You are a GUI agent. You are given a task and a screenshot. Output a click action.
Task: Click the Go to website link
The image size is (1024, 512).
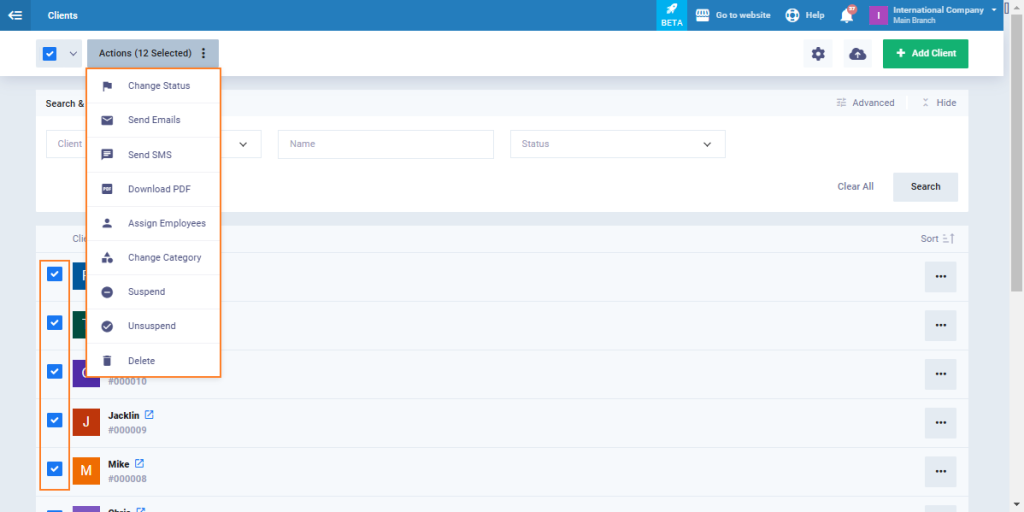pyautogui.click(x=743, y=15)
